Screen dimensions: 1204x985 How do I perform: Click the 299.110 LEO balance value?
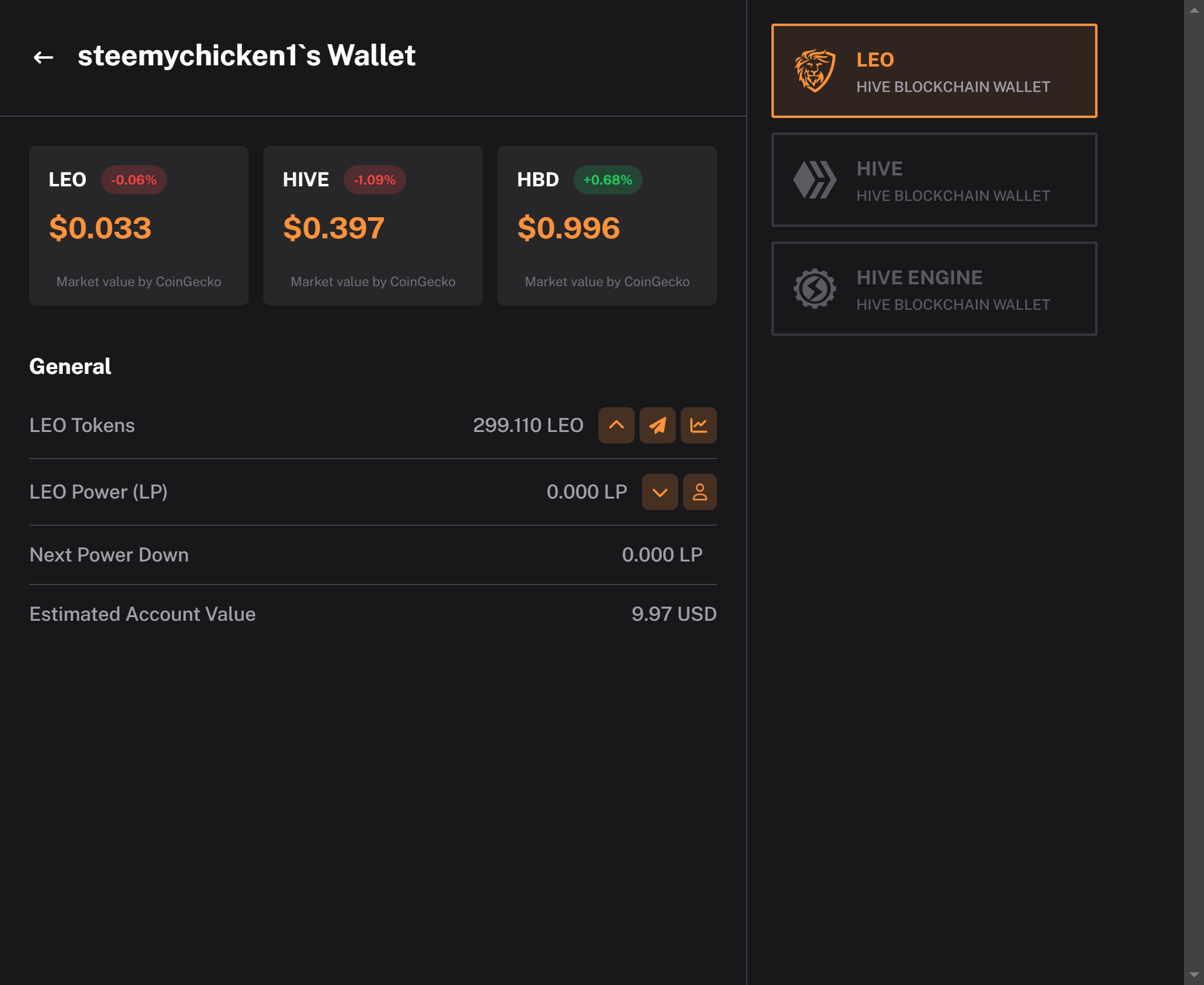[x=528, y=425]
